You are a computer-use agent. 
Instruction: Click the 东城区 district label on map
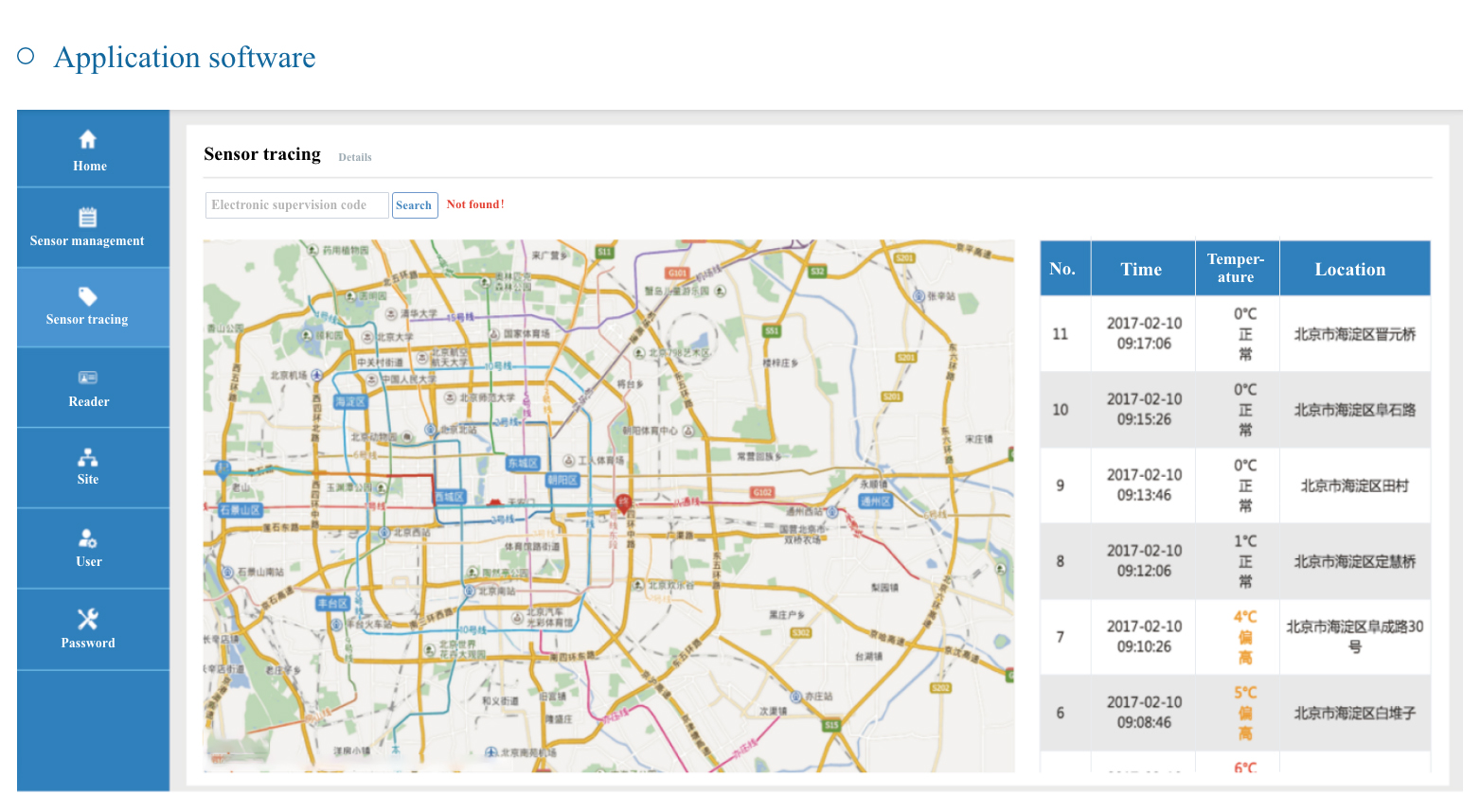coord(523,463)
